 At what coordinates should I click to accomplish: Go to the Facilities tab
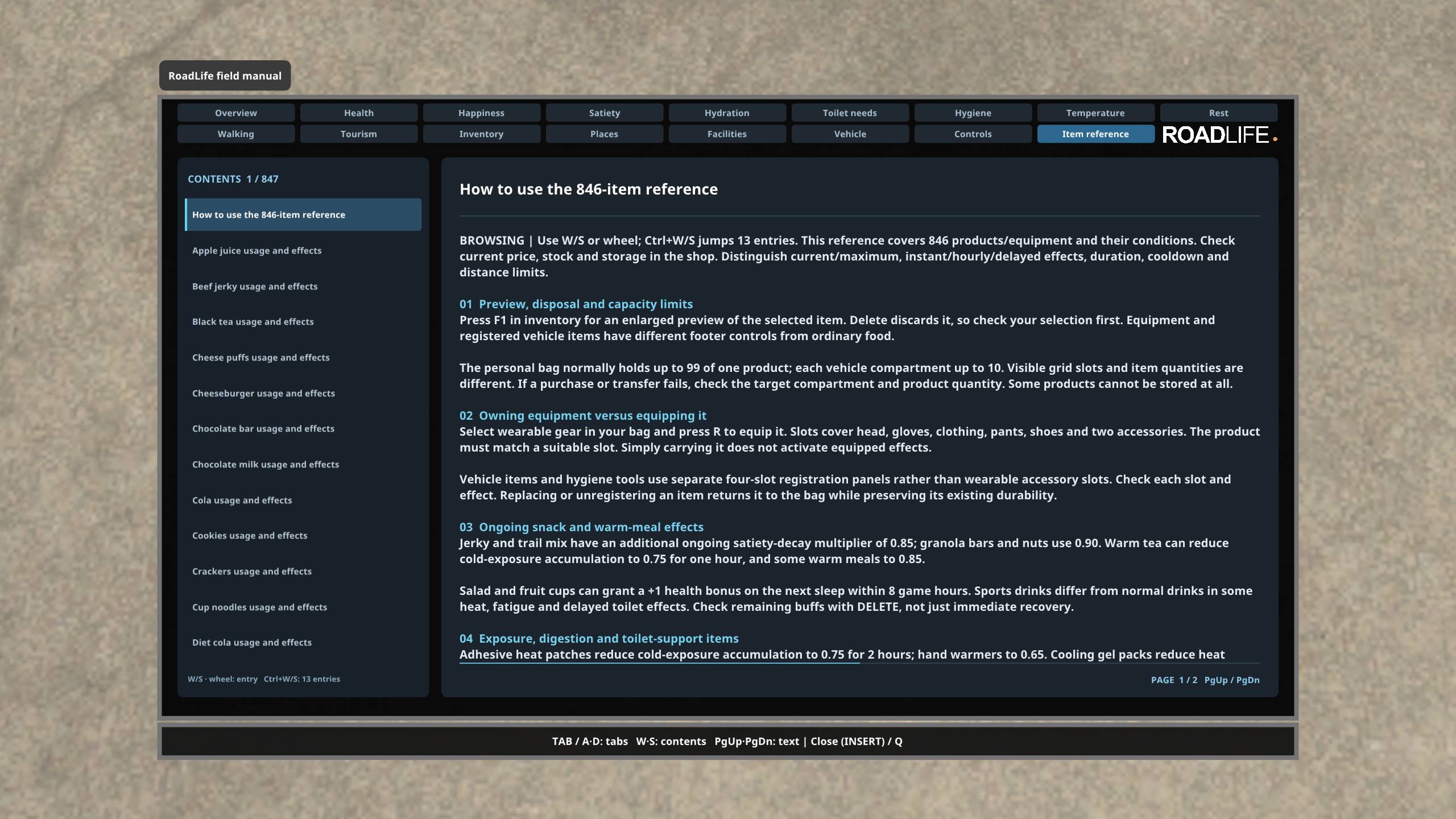click(727, 134)
